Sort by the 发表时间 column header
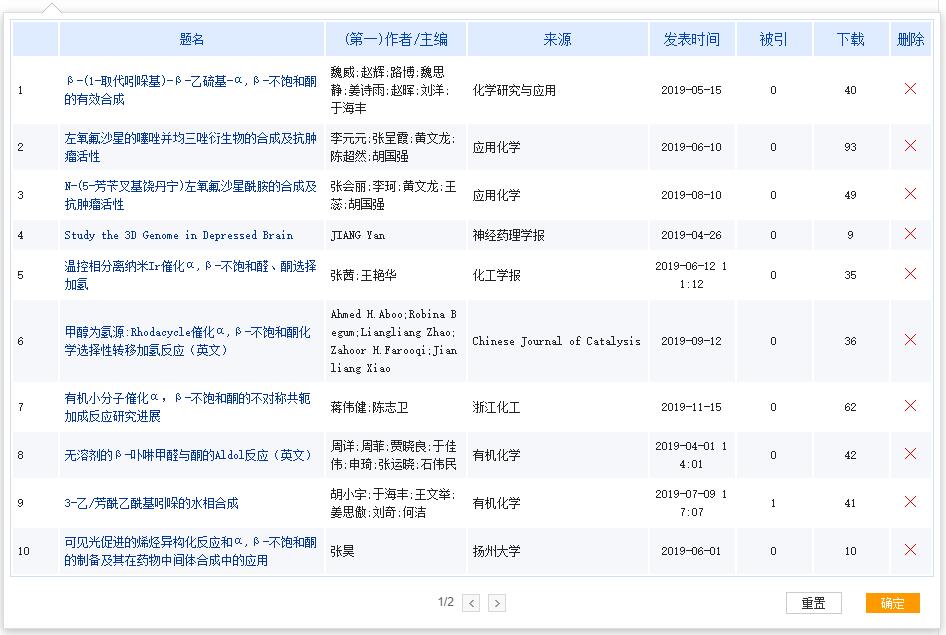Image resolution: width=946 pixels, height=635 pixels. [x=690, y=39]
